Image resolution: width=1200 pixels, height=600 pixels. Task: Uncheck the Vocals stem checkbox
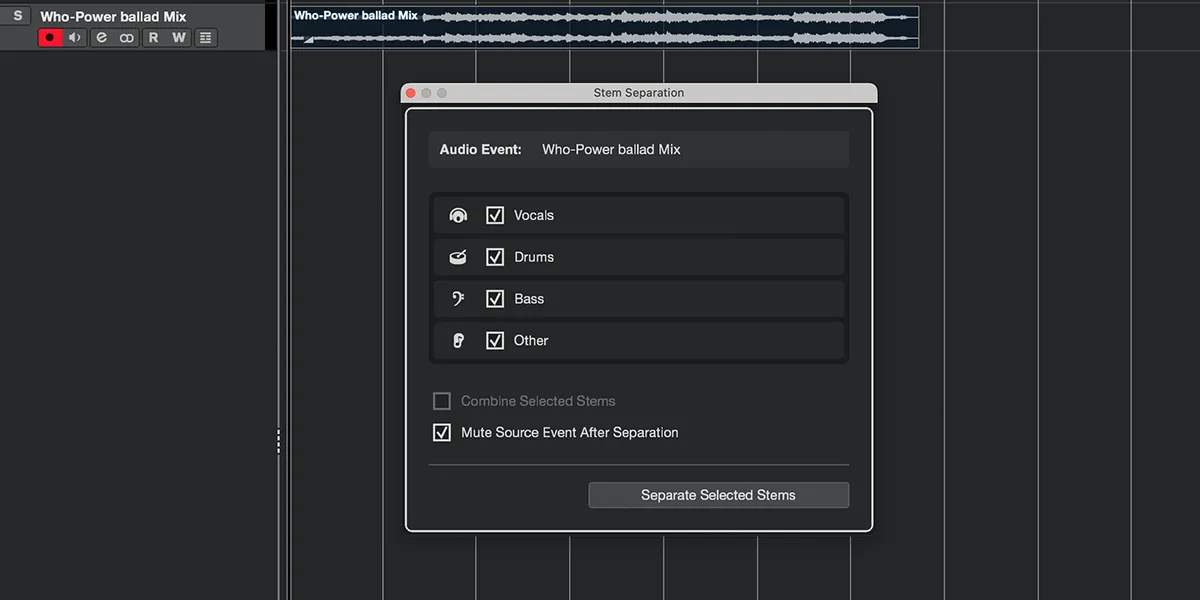click(494, 215)
